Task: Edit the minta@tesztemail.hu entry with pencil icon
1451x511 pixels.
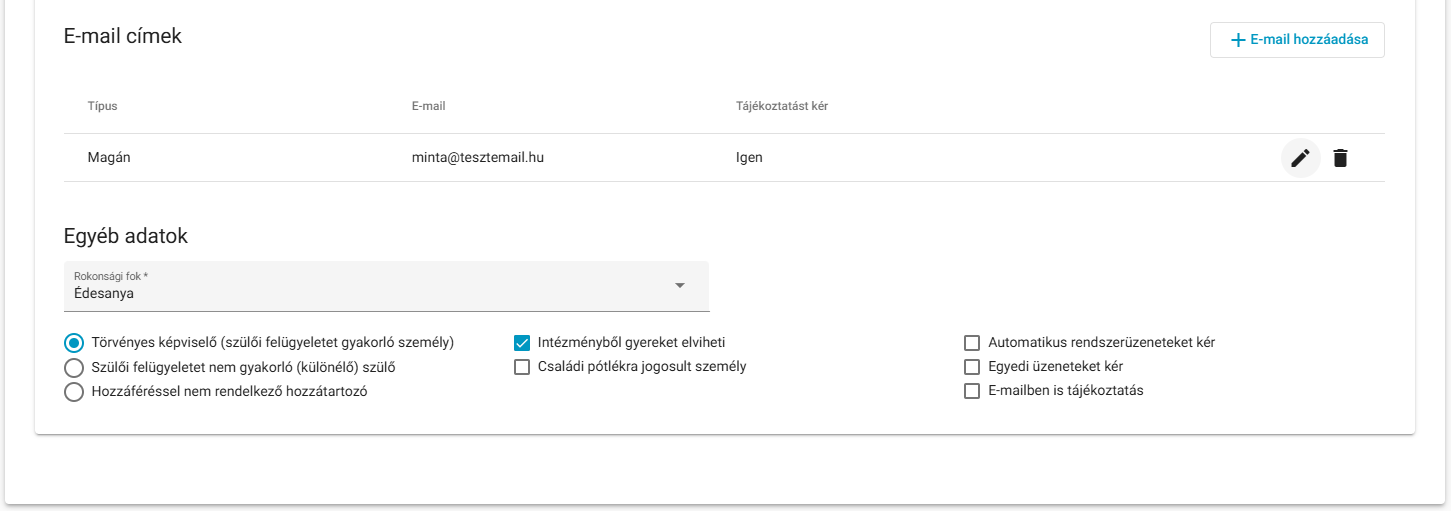Action: pos(1300,158)
